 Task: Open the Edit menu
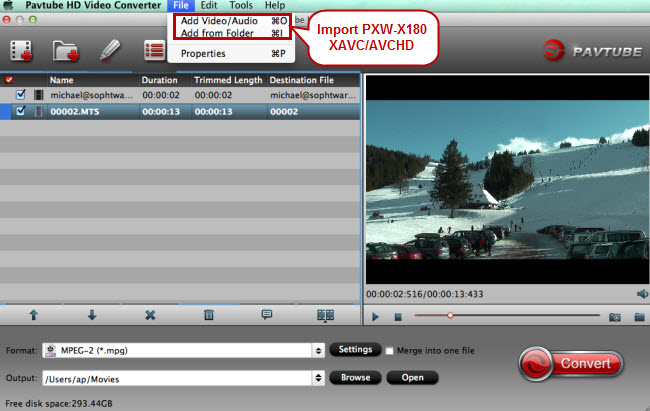point(209,5)
